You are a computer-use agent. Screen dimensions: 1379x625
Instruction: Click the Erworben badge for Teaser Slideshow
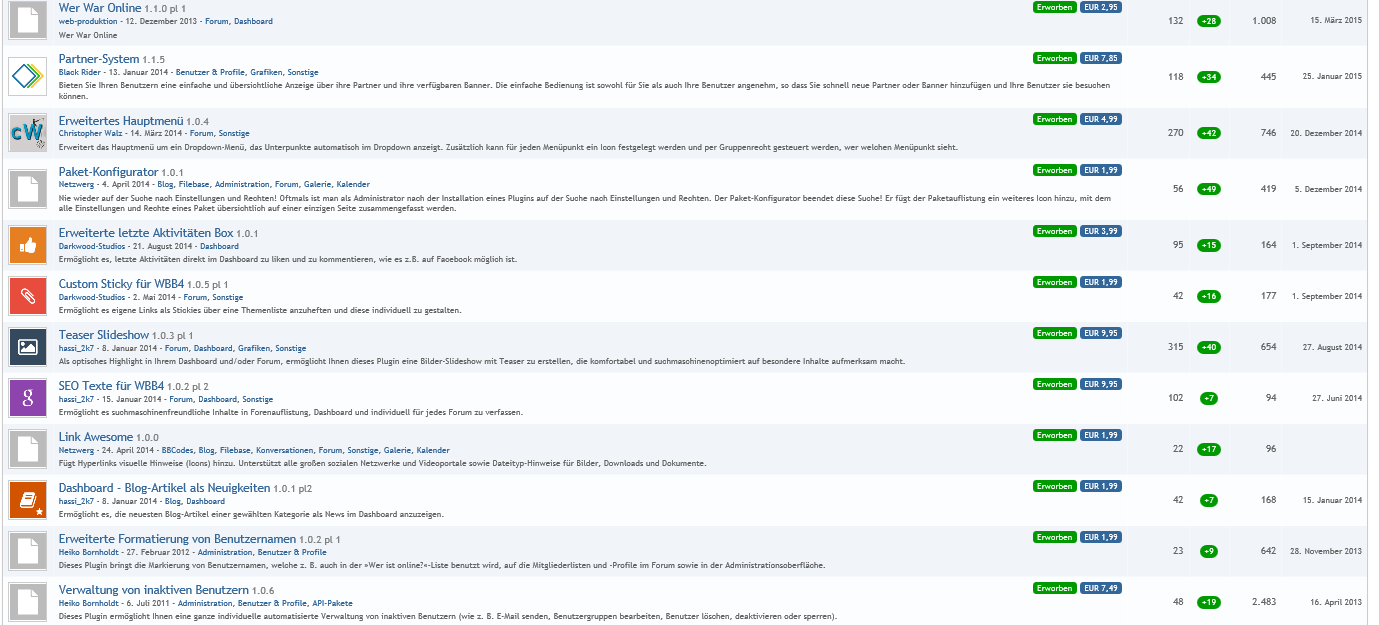point(1054,333)
